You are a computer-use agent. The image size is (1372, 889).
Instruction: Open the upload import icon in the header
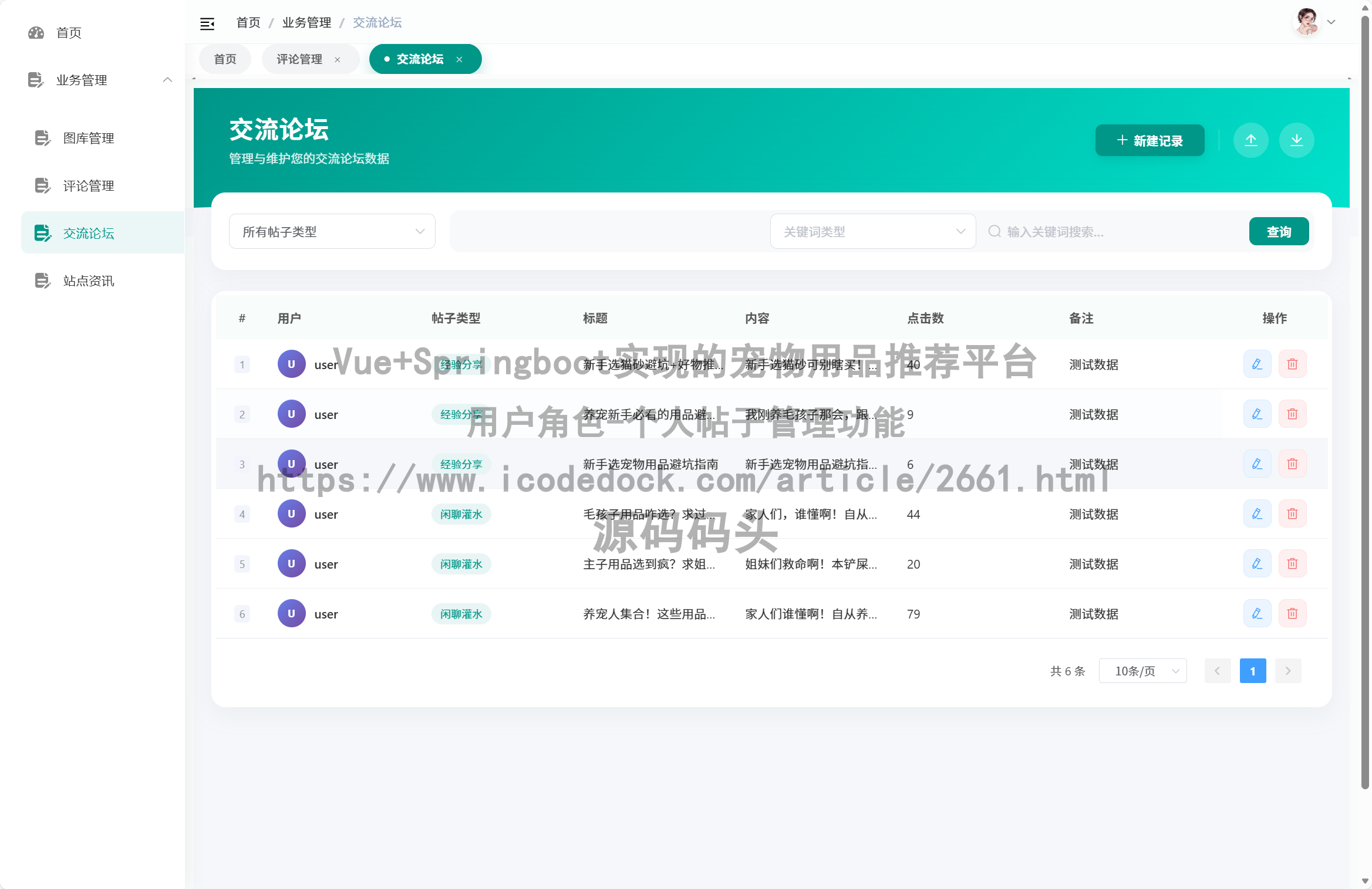(1251, 140)
